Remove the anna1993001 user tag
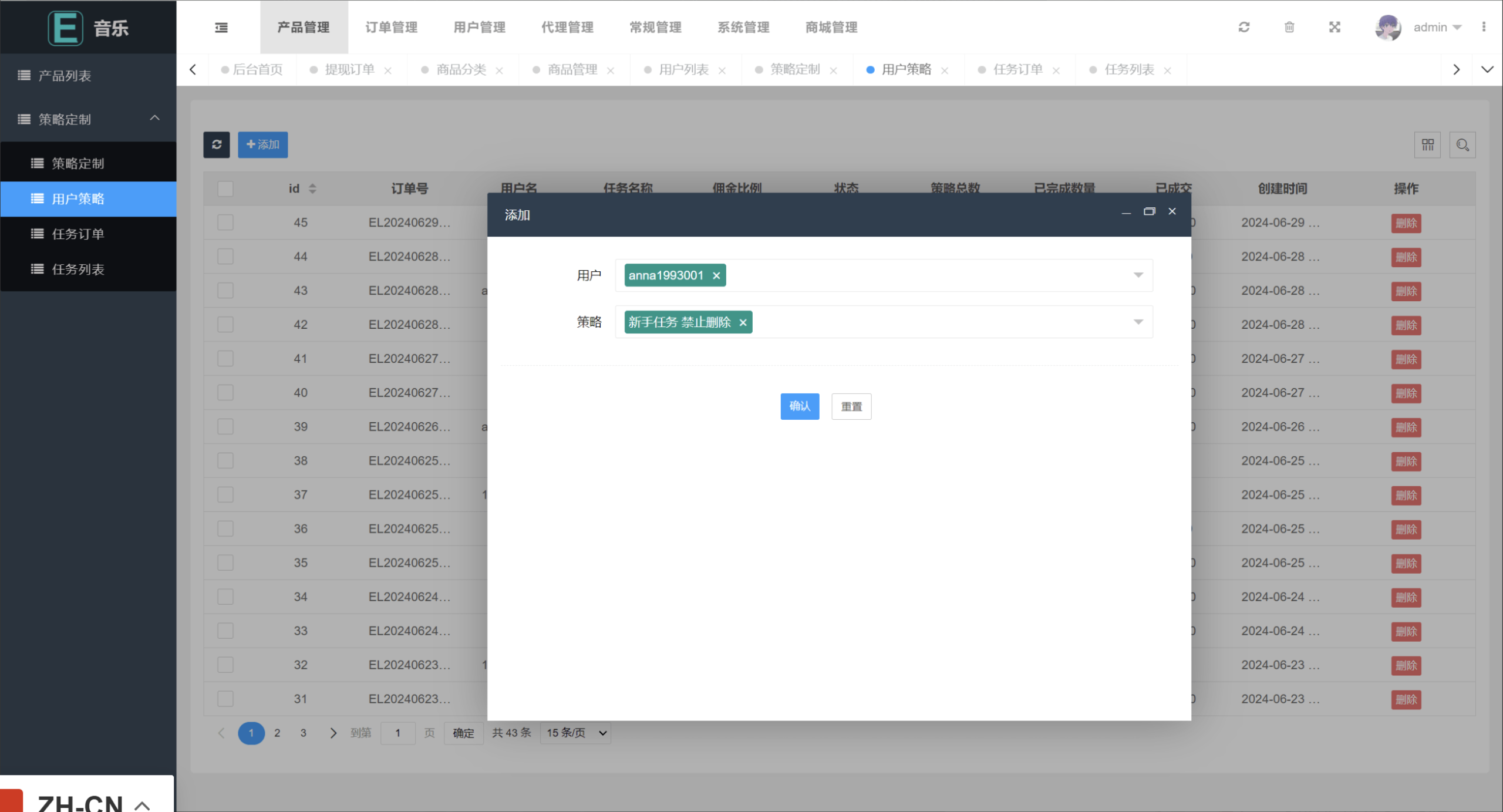The width and height of the screenshot is (1503, 812). (716, 275)
